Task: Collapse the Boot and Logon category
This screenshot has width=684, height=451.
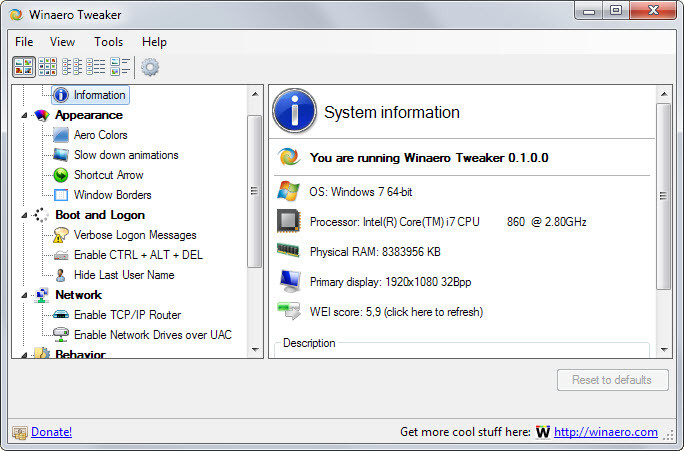Action: (24, 215)
